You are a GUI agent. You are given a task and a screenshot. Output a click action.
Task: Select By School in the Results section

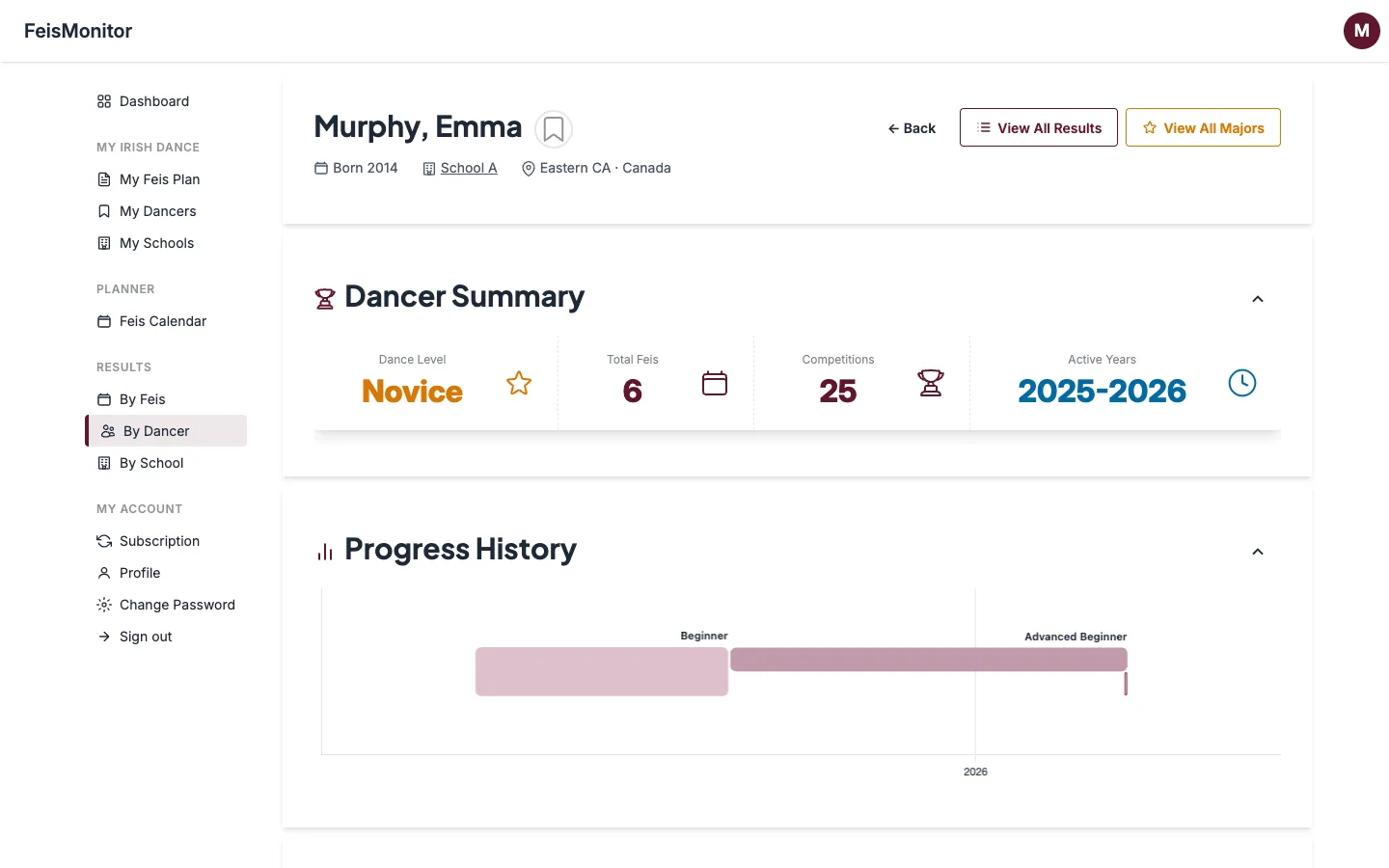[150, 463]
